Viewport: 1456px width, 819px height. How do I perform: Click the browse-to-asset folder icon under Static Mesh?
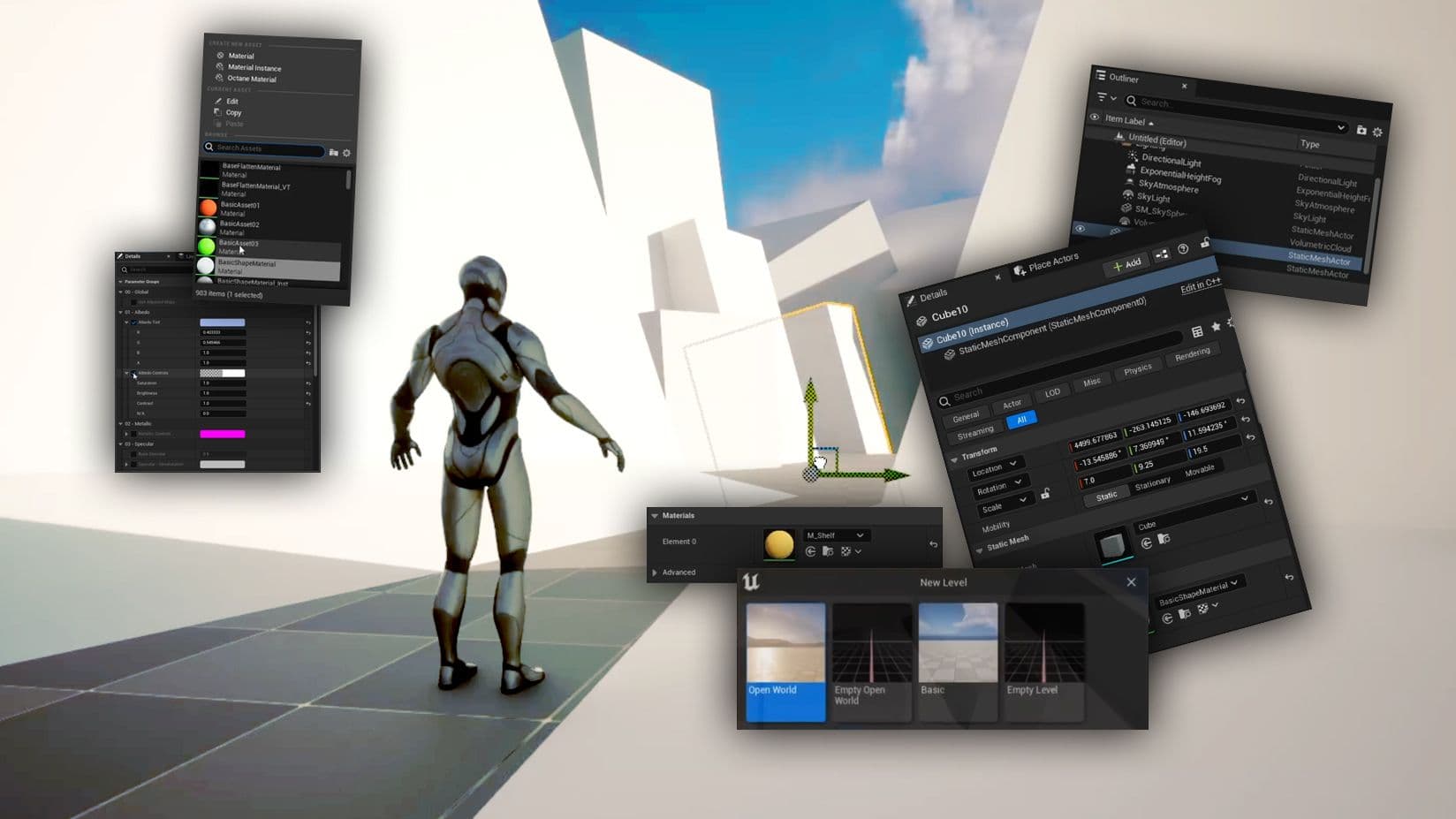coord(1164,538)
